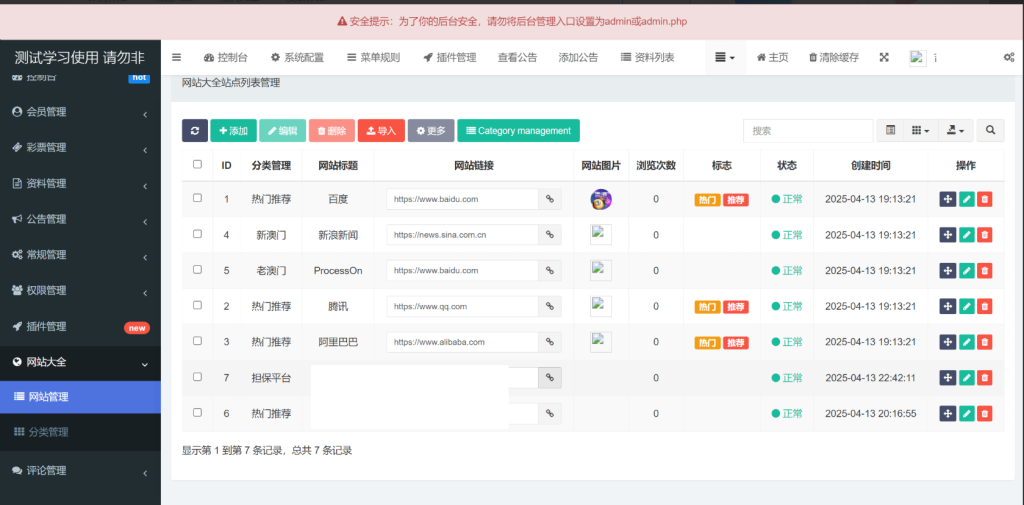Viewport: 1024px width, 505px height.
Task: Click the baidu.com URL field for 百度
Action: [x=462, y=199]
